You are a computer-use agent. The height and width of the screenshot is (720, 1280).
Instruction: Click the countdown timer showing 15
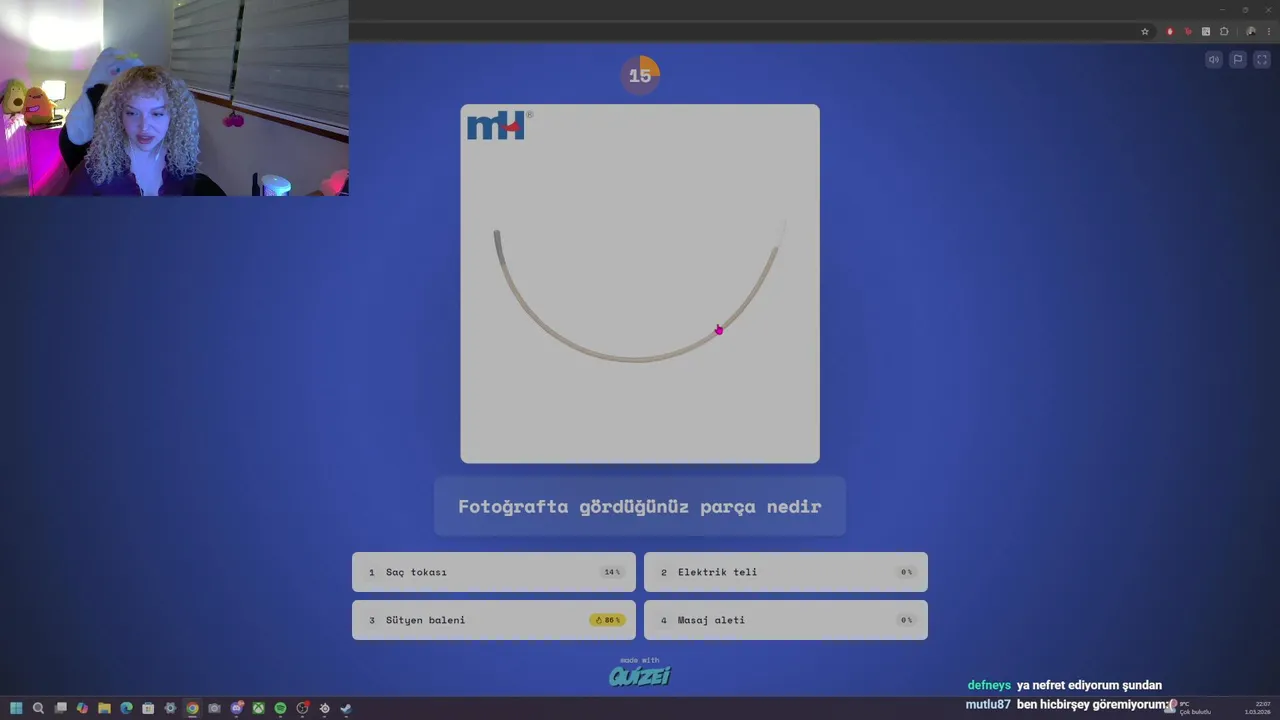click(x=640, y=75)
